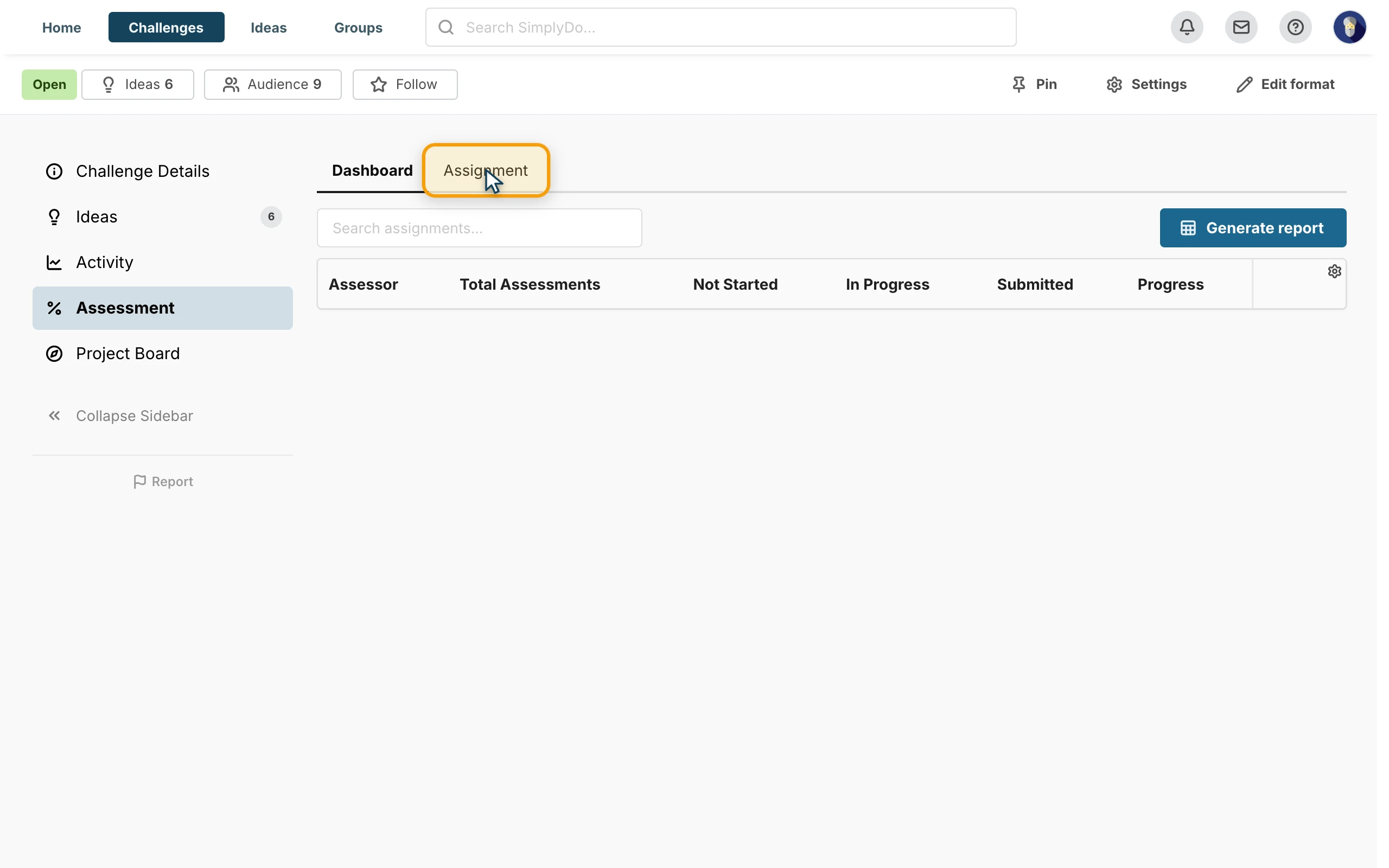Click Not Started column header

click(x=735, y=284)
